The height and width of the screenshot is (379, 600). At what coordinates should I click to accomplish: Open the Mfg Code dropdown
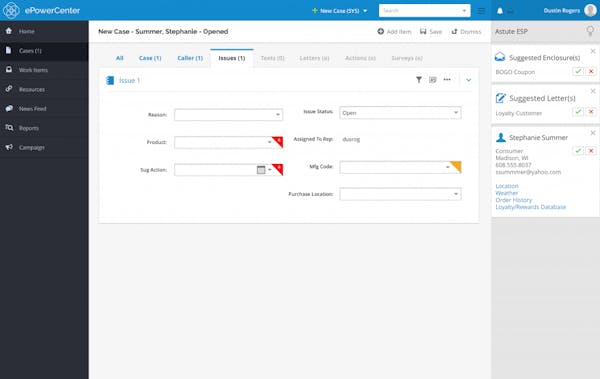coord(447,167)
